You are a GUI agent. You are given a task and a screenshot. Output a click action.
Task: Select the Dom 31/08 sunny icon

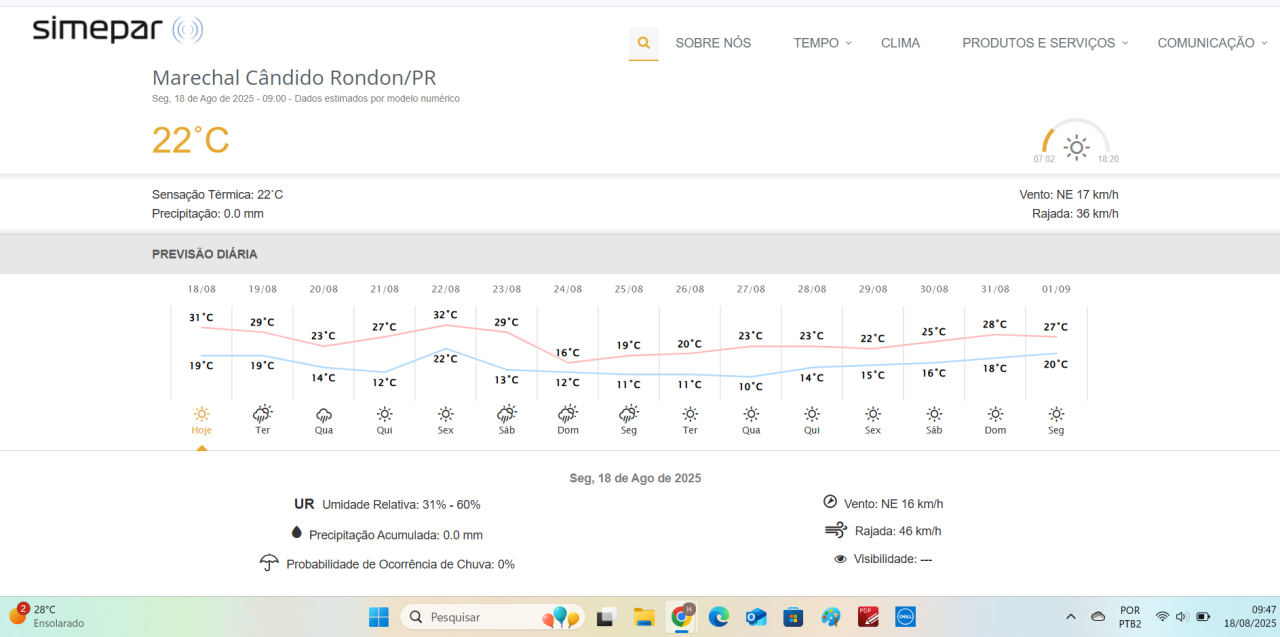point(995,413)
